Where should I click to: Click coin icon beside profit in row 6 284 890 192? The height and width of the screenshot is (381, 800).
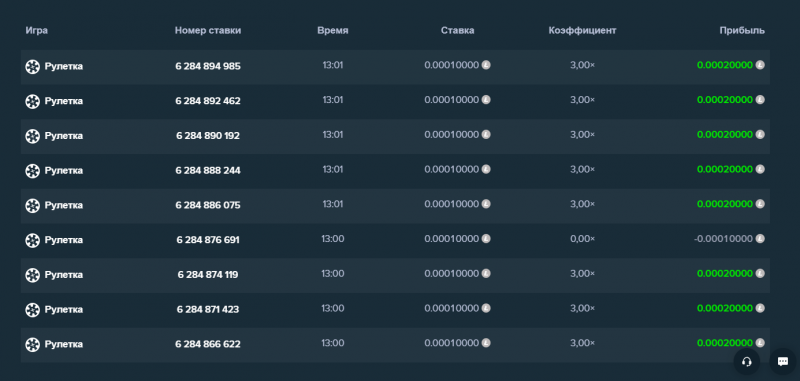[760, 134]
